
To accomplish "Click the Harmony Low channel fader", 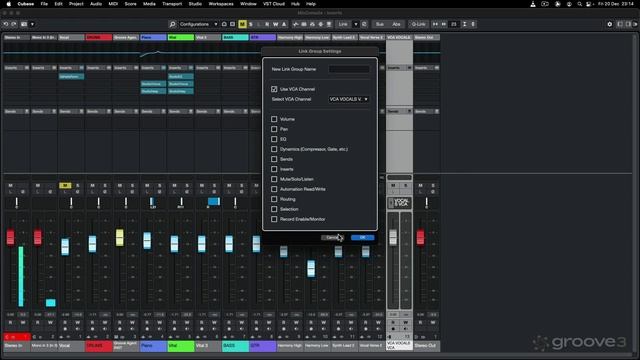I will coord(311,269).
